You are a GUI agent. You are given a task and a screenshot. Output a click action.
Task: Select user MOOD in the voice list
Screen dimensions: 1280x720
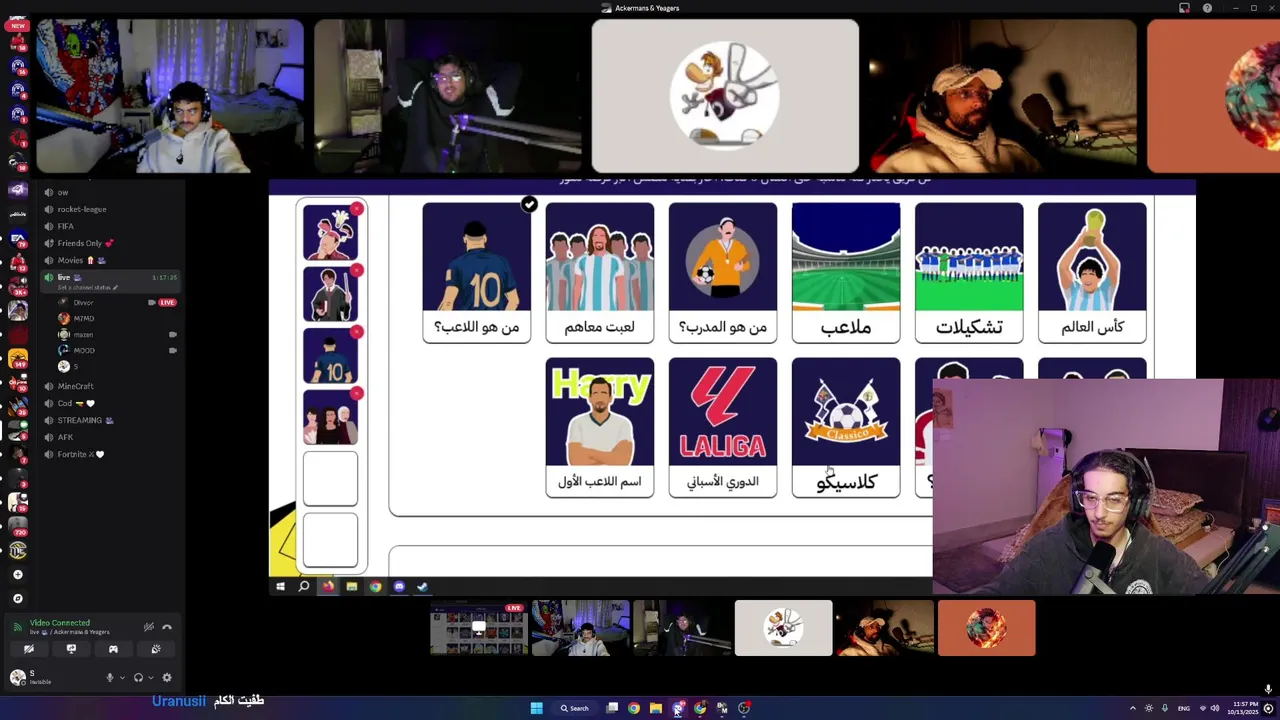click(83, 350)
